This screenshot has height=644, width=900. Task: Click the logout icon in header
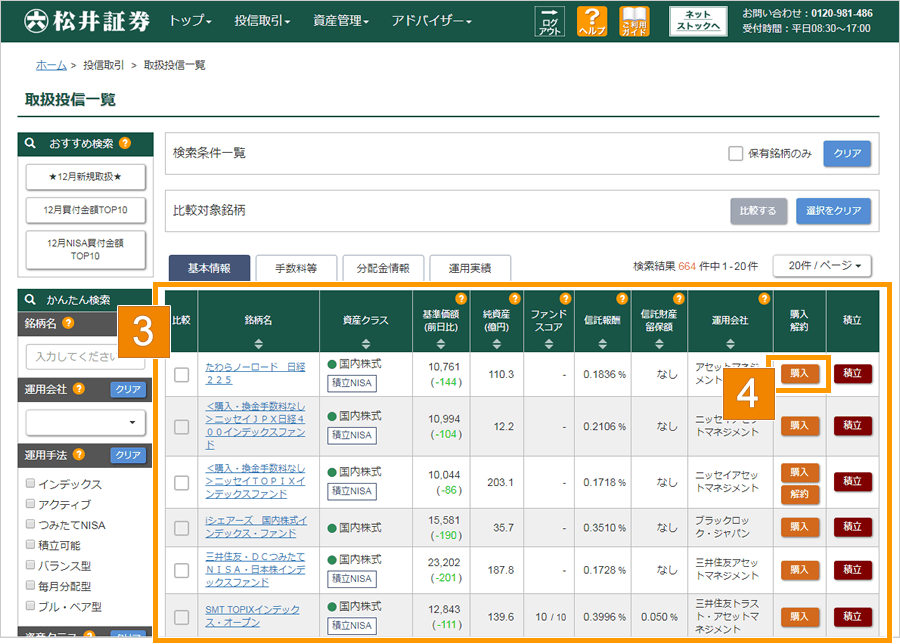(x=549, y=21)
